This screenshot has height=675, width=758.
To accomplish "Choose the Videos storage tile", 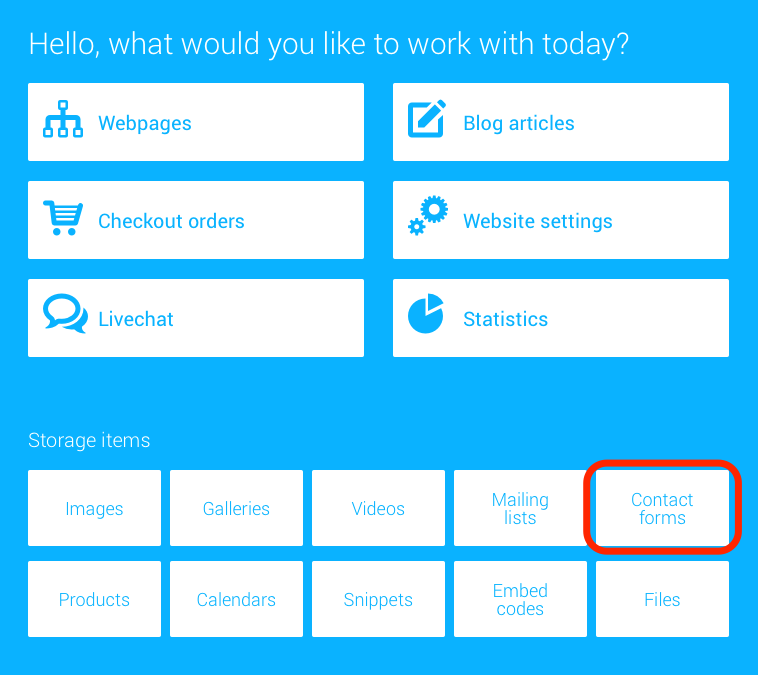I will pyautogui.click(x=379, y=508).
